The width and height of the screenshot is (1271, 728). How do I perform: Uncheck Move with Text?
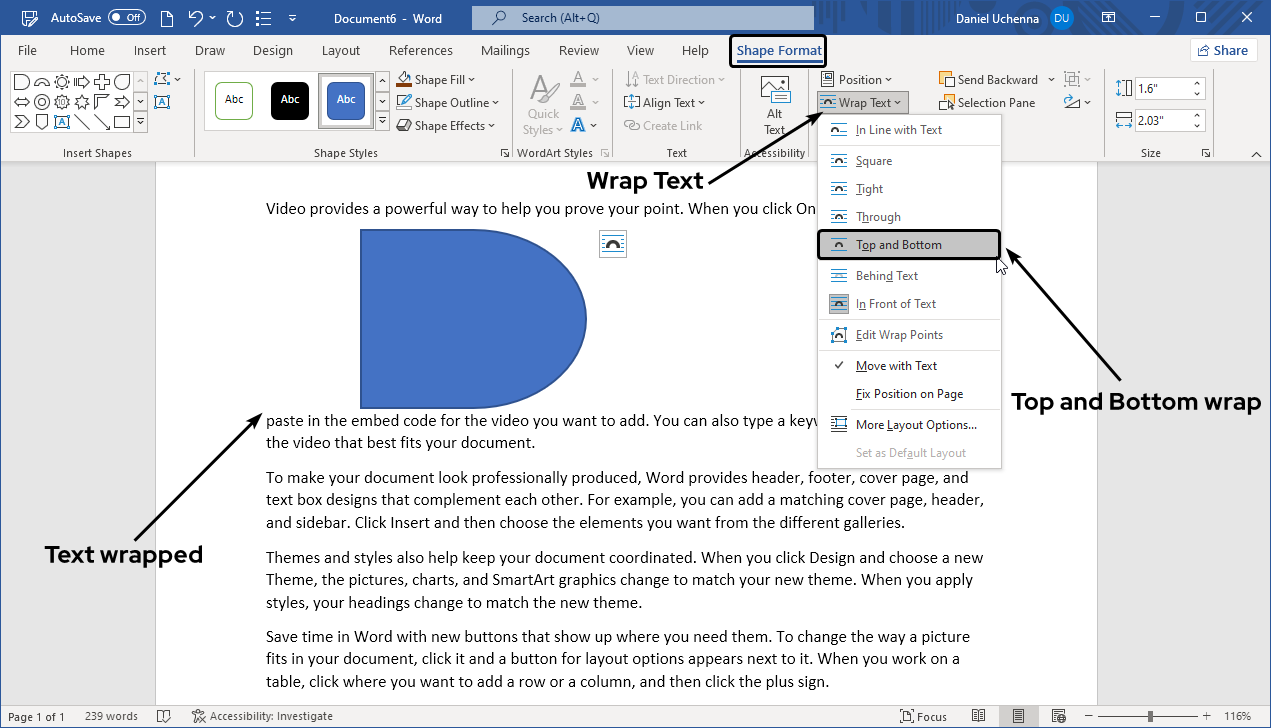click(x=895, y=365)
